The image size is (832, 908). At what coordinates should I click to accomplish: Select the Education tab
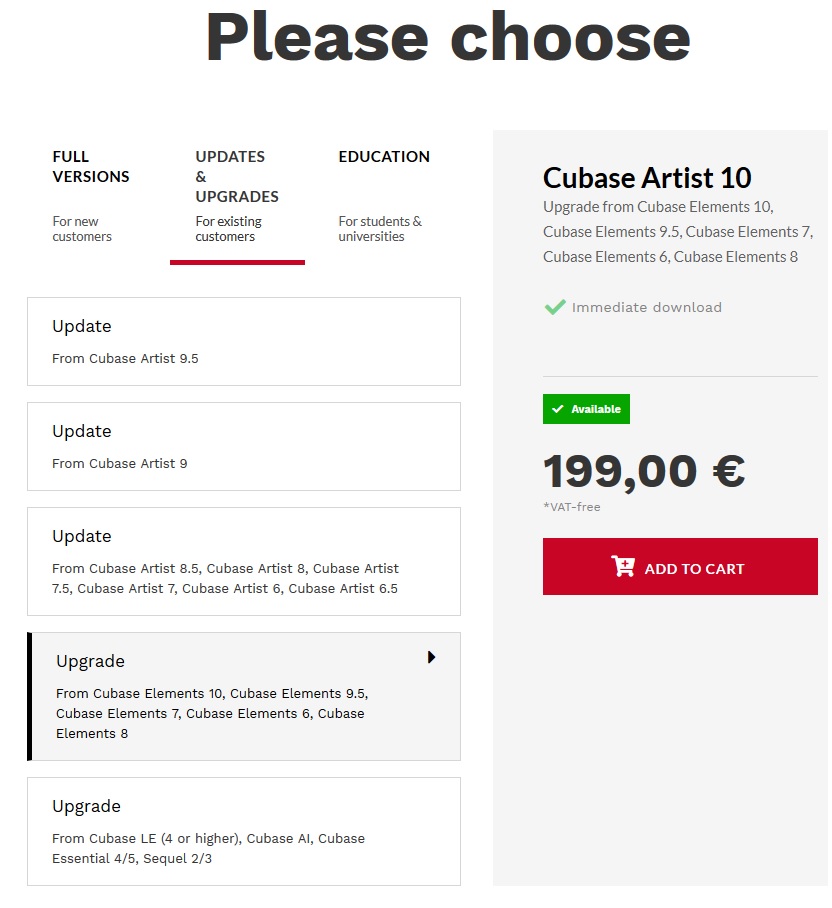pyautogui.click(x=384, y=157)
